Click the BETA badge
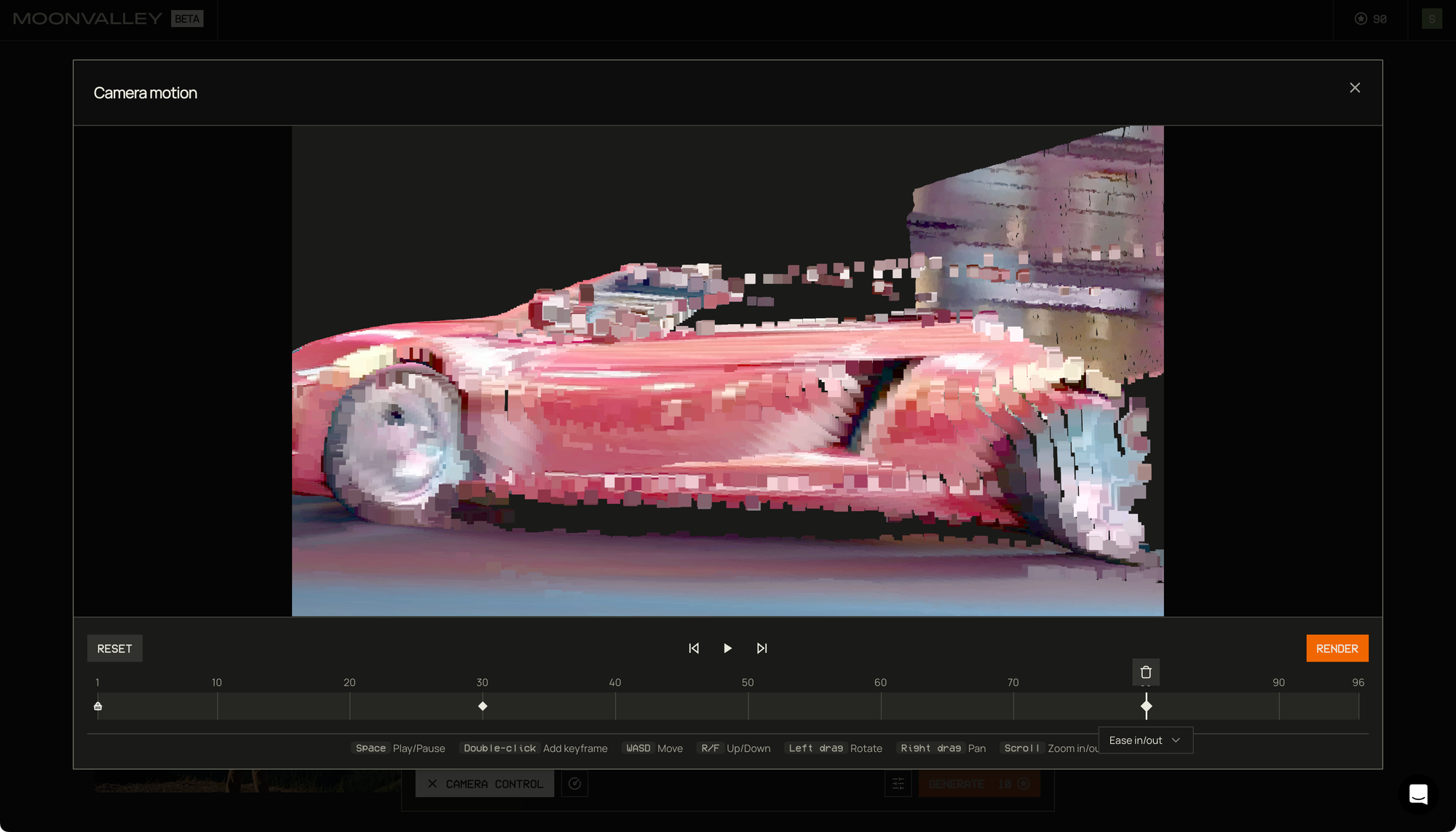 [x=187, y=19]
